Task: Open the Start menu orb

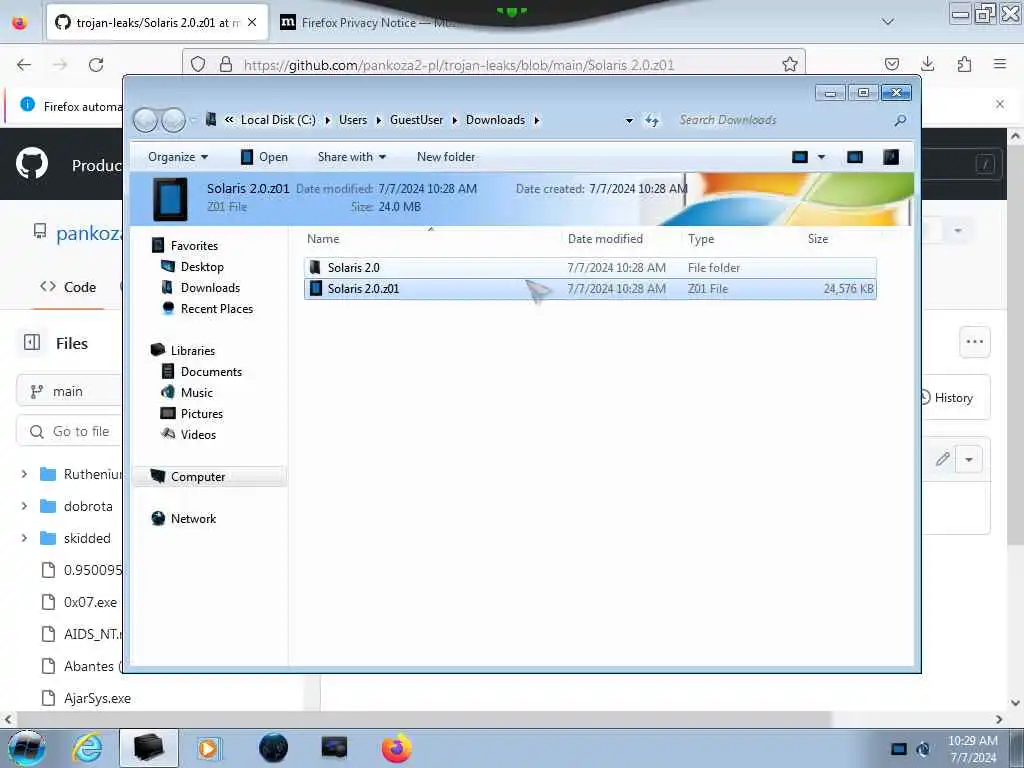Action: (26, 748)
